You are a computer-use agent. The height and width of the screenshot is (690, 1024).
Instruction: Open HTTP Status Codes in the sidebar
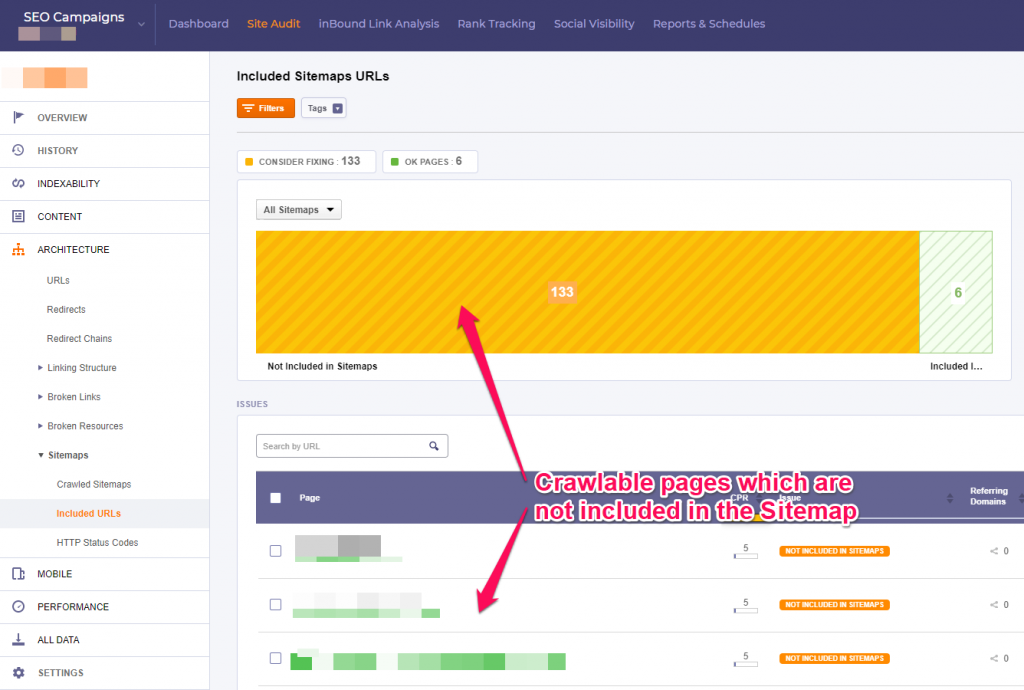pyautogui.click(x=97, y=542)
